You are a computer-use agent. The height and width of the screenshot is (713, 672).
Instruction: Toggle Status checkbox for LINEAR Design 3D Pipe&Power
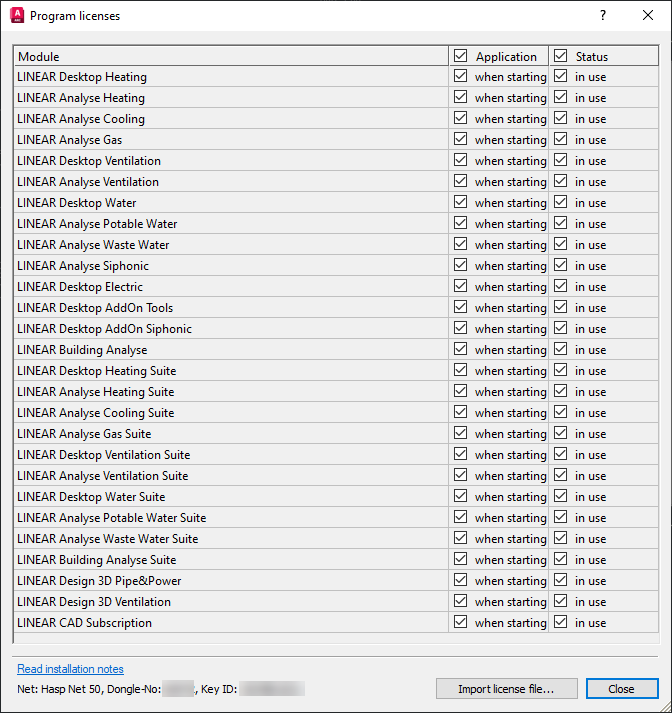click(x=560, y=579)
